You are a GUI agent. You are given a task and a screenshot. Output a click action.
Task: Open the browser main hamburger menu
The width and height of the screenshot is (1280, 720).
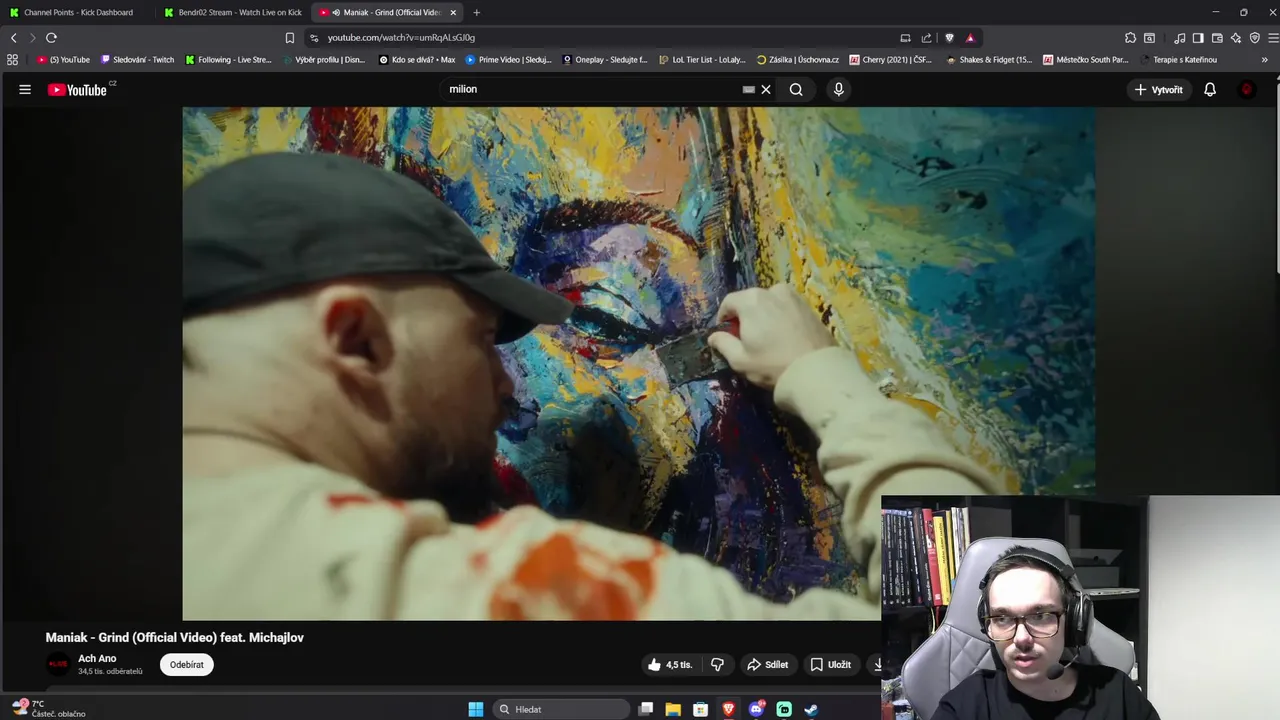coord(1273,38)
